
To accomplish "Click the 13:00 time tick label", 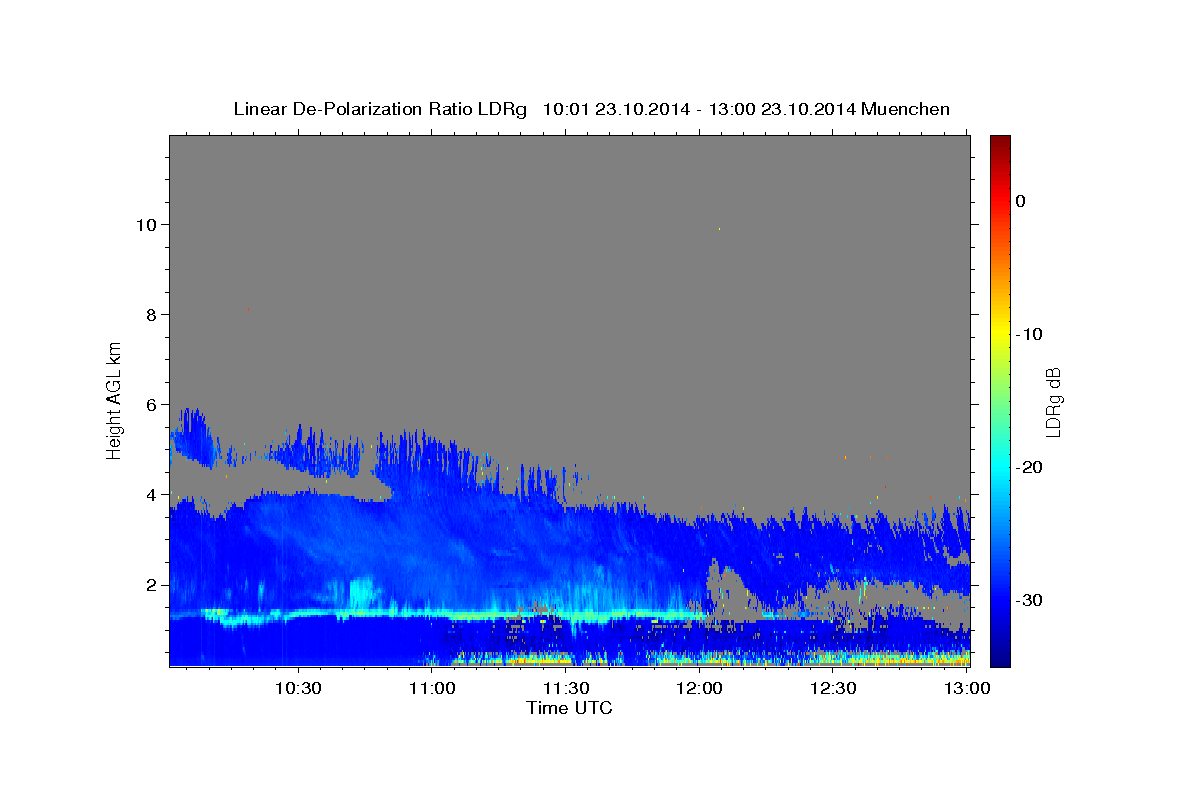I will (x=966, y=688).
